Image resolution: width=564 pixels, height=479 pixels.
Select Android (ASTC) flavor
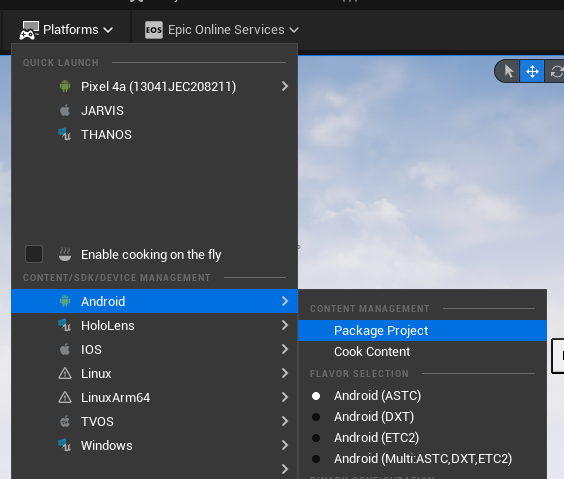point(422,396)
